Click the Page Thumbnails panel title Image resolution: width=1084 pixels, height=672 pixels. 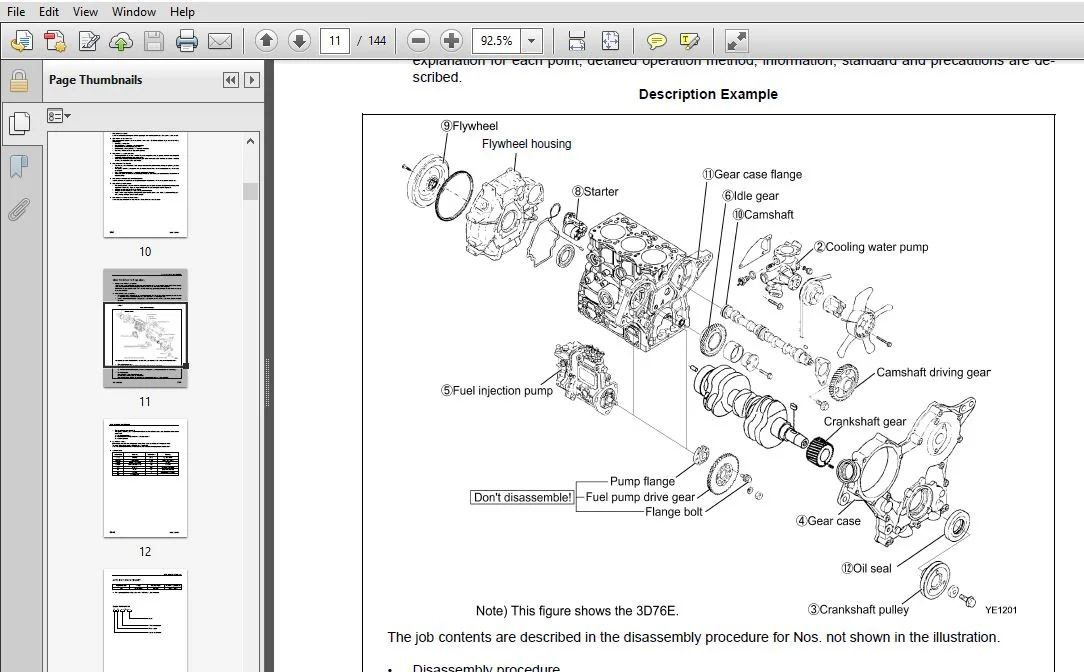[x=95, y=80]
